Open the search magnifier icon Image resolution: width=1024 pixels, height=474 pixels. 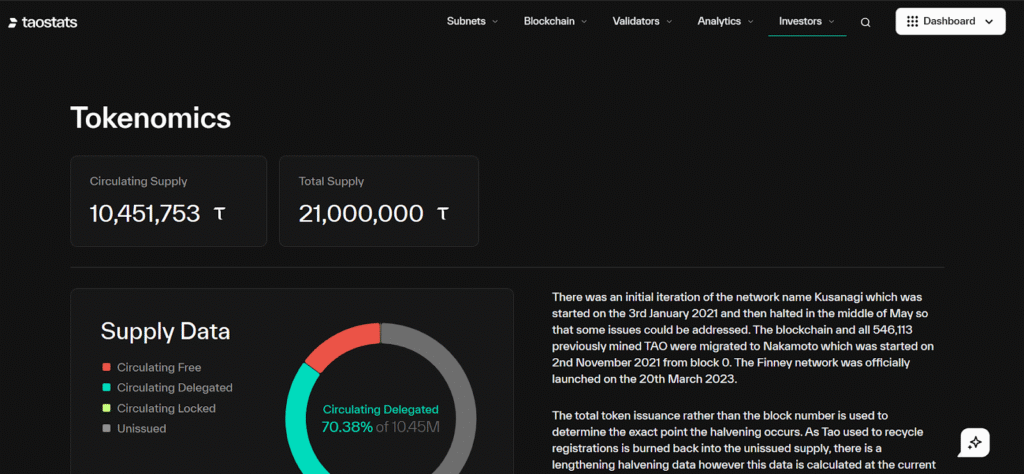coord(865,22)
